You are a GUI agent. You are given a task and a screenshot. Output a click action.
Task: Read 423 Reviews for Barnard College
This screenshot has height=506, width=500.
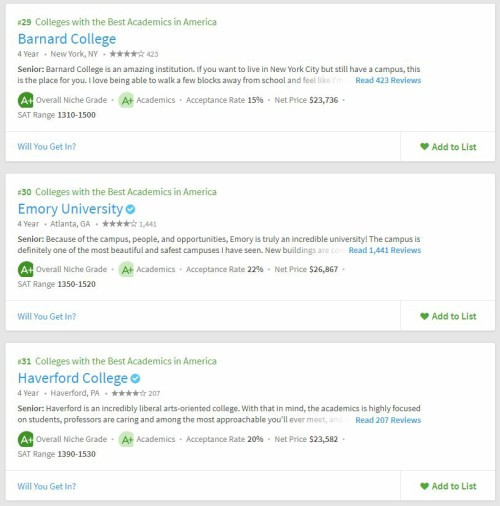(388, 80)
